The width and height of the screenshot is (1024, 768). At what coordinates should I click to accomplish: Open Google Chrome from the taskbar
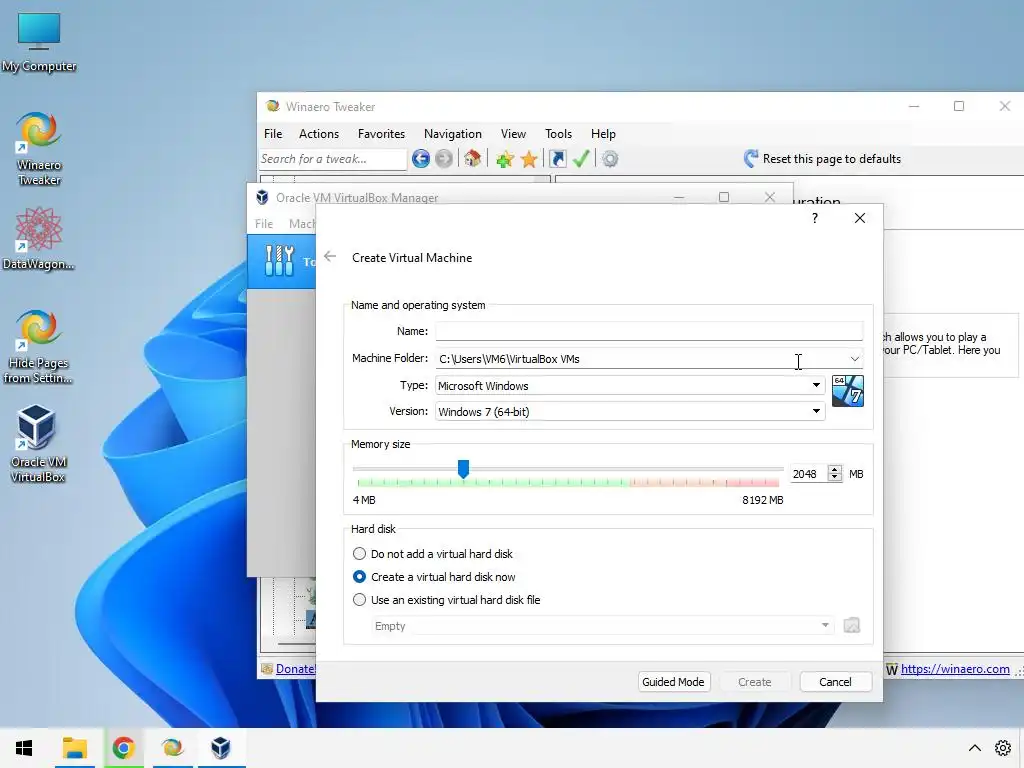(x=123, y=748)
